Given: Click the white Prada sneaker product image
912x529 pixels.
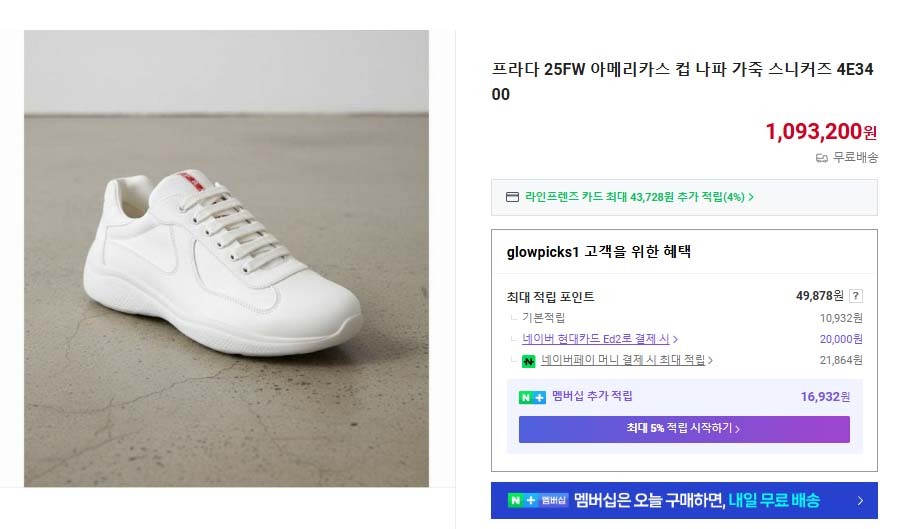Looking at the screenshot, I should pos(226,258).
